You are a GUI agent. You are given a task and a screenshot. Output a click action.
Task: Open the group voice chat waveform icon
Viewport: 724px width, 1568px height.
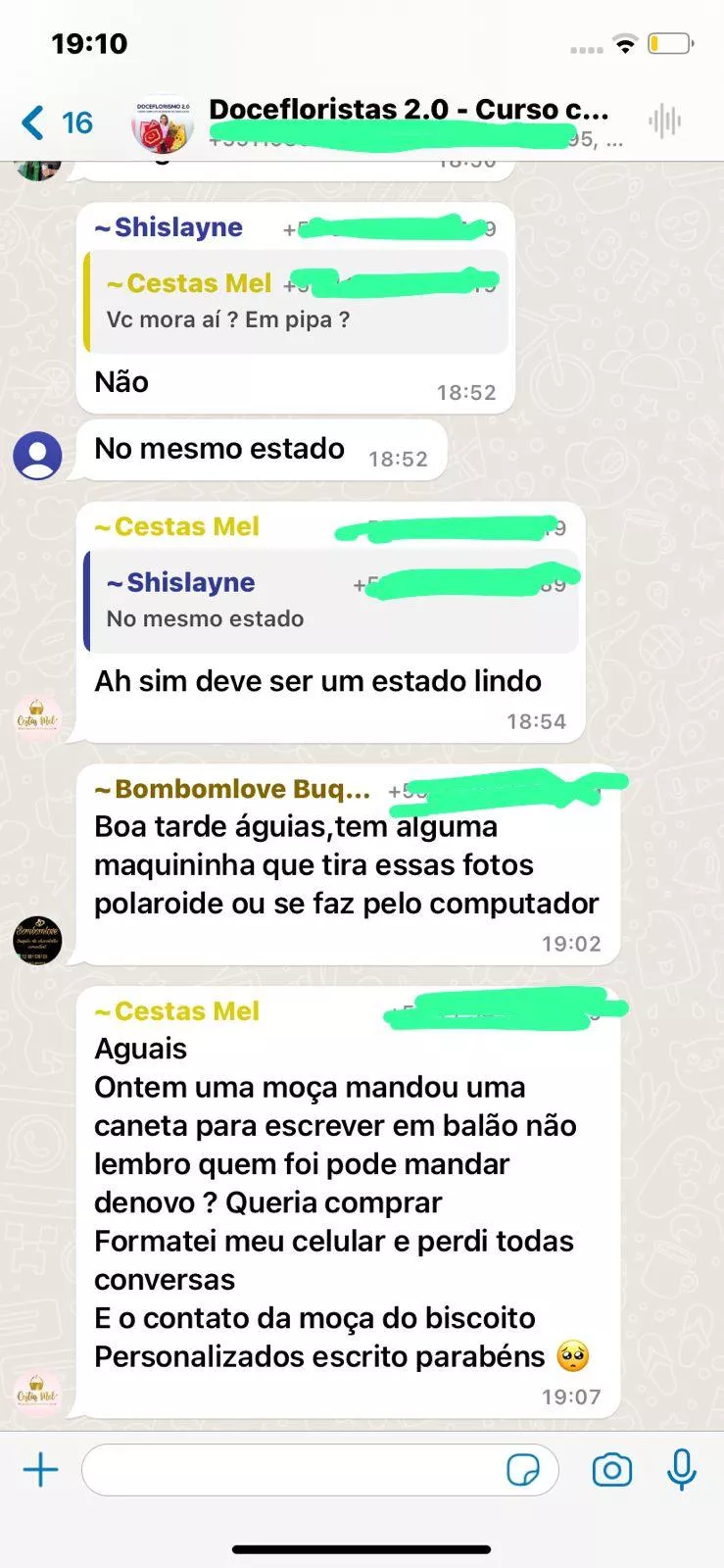pyautogui.click(x=664, y=122)
